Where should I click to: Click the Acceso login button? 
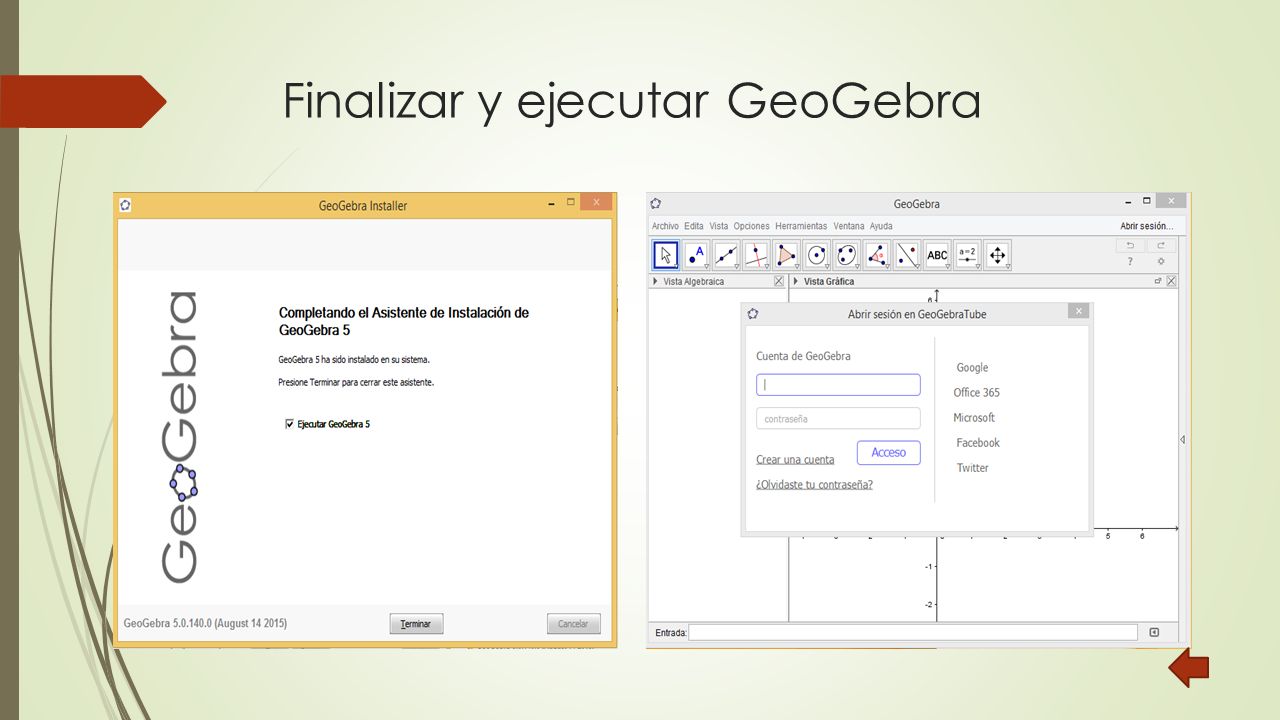tap(888, 453)
